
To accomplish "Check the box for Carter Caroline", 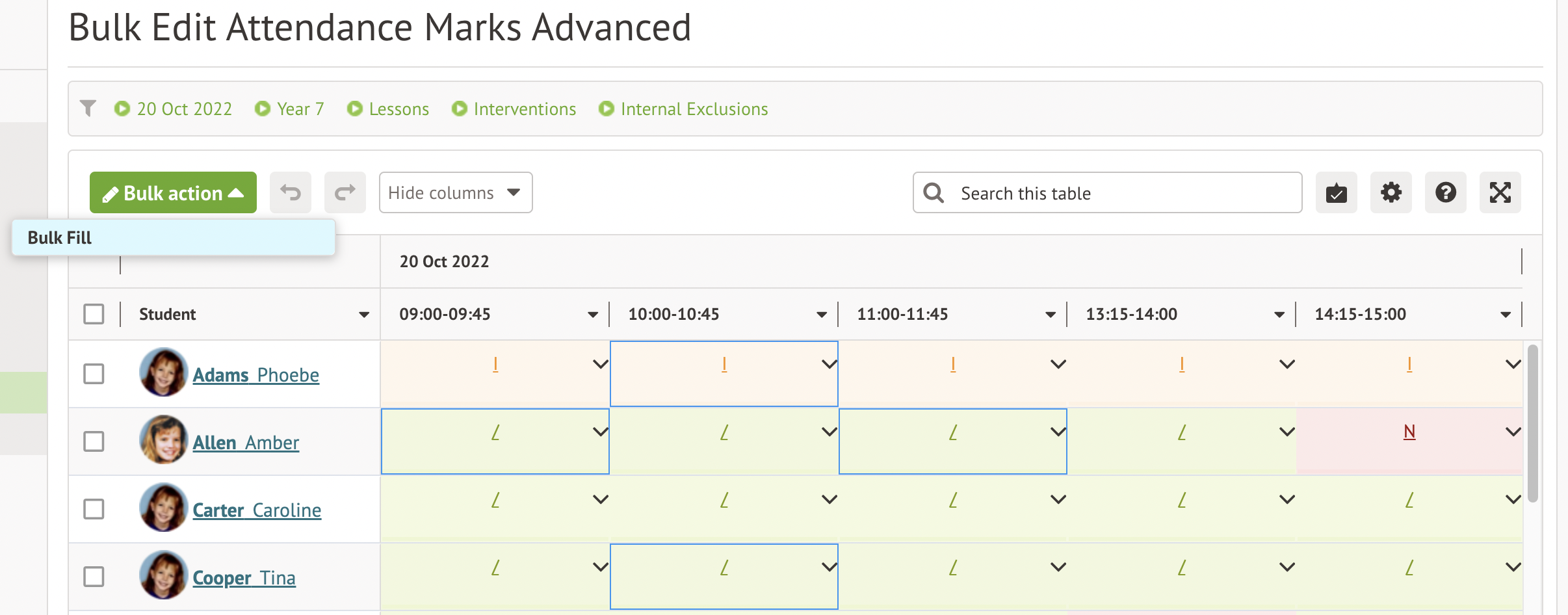I will 94,509.
